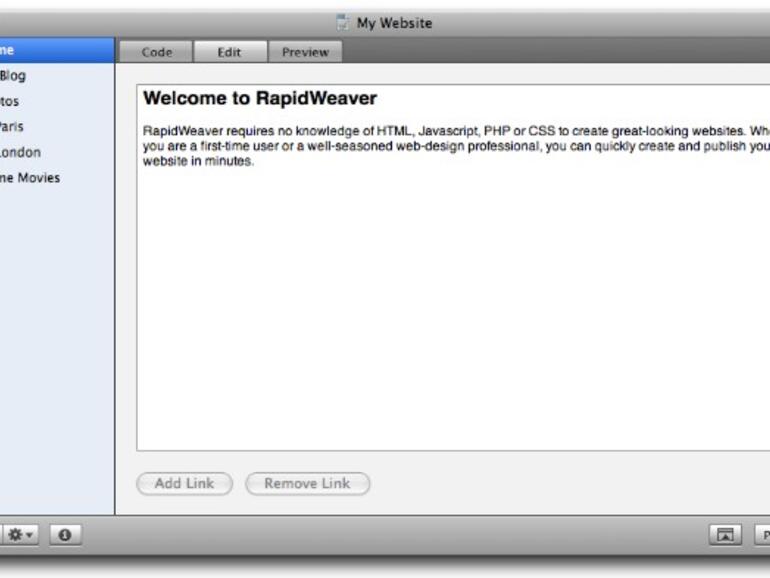Select the Paris page in sidebar
770x578 pixels.
coord(57,127)
